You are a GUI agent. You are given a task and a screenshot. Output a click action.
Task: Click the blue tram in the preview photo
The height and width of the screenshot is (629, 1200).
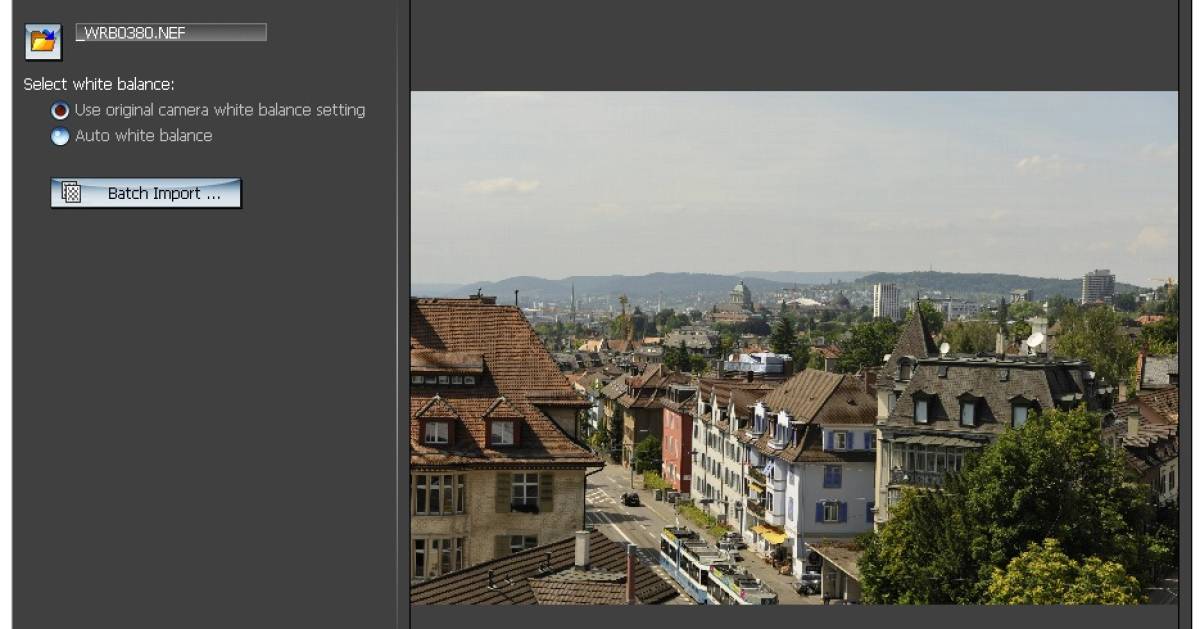(x=690, y=560)
